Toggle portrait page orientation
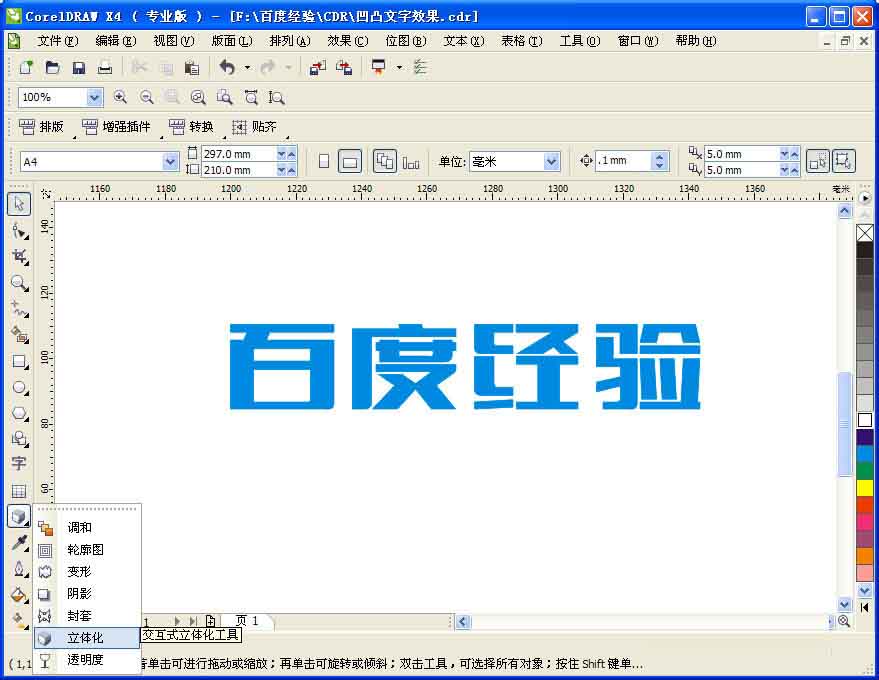Image resolution: width=879 pixels, height=680 pixels. [x=324, y=162]
